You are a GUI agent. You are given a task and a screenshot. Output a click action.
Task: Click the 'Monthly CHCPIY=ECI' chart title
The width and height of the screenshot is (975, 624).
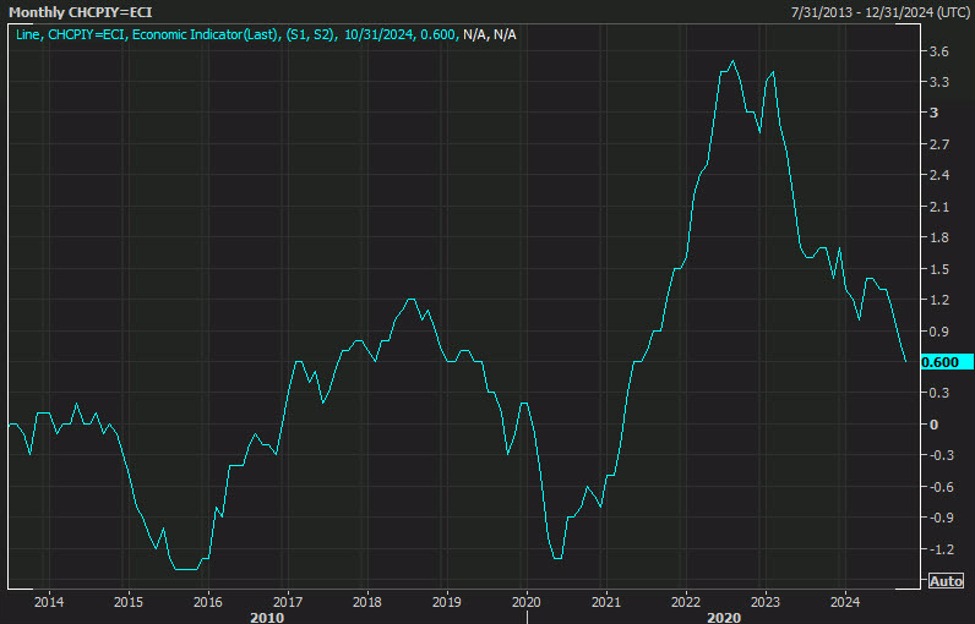pos(80,12)
